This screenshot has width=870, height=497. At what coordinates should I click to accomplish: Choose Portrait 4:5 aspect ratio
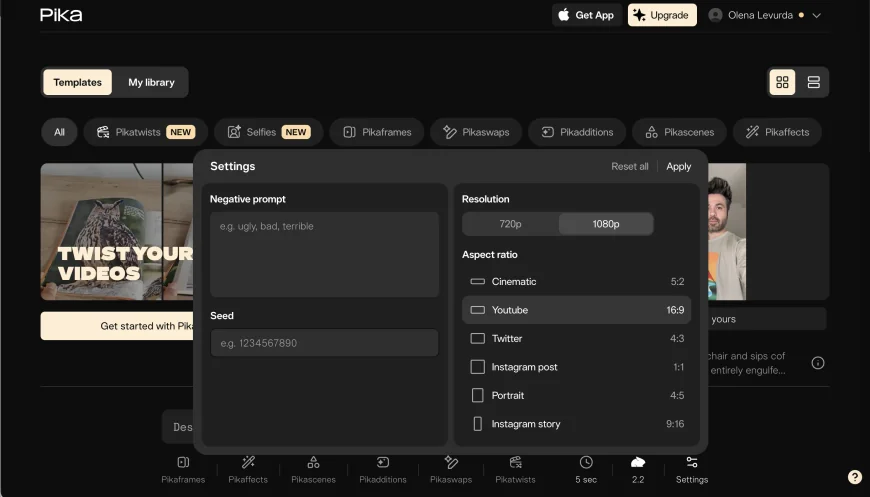coord(576,395)
